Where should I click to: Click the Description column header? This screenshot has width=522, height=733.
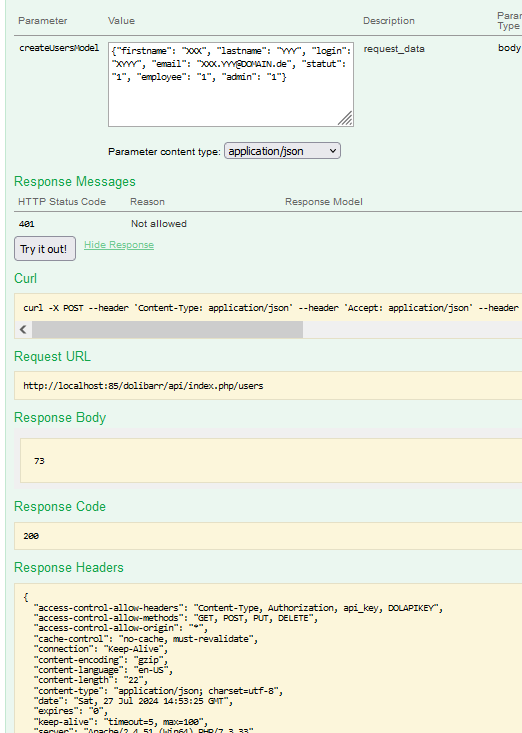(x=389, y=21)
